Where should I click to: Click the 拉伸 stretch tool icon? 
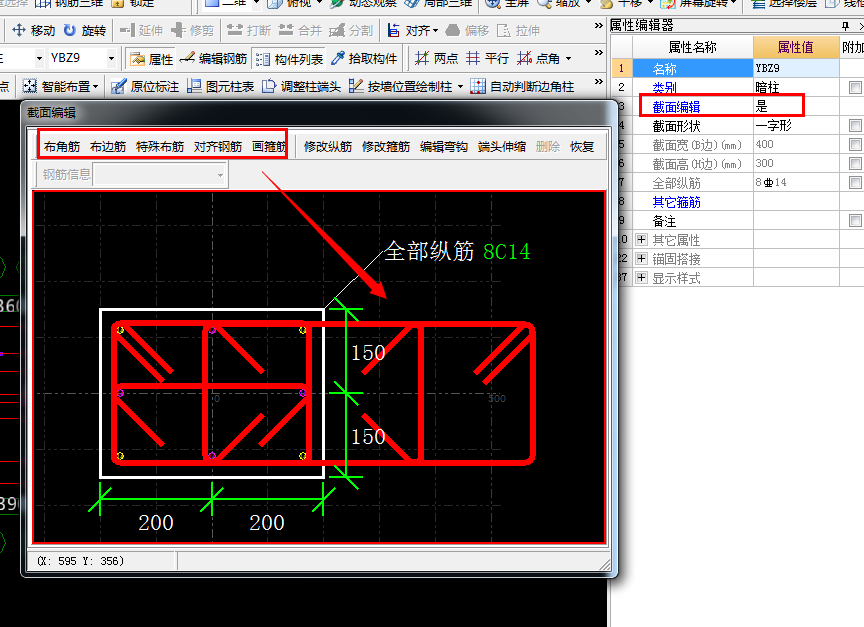(x=504, y=30)
